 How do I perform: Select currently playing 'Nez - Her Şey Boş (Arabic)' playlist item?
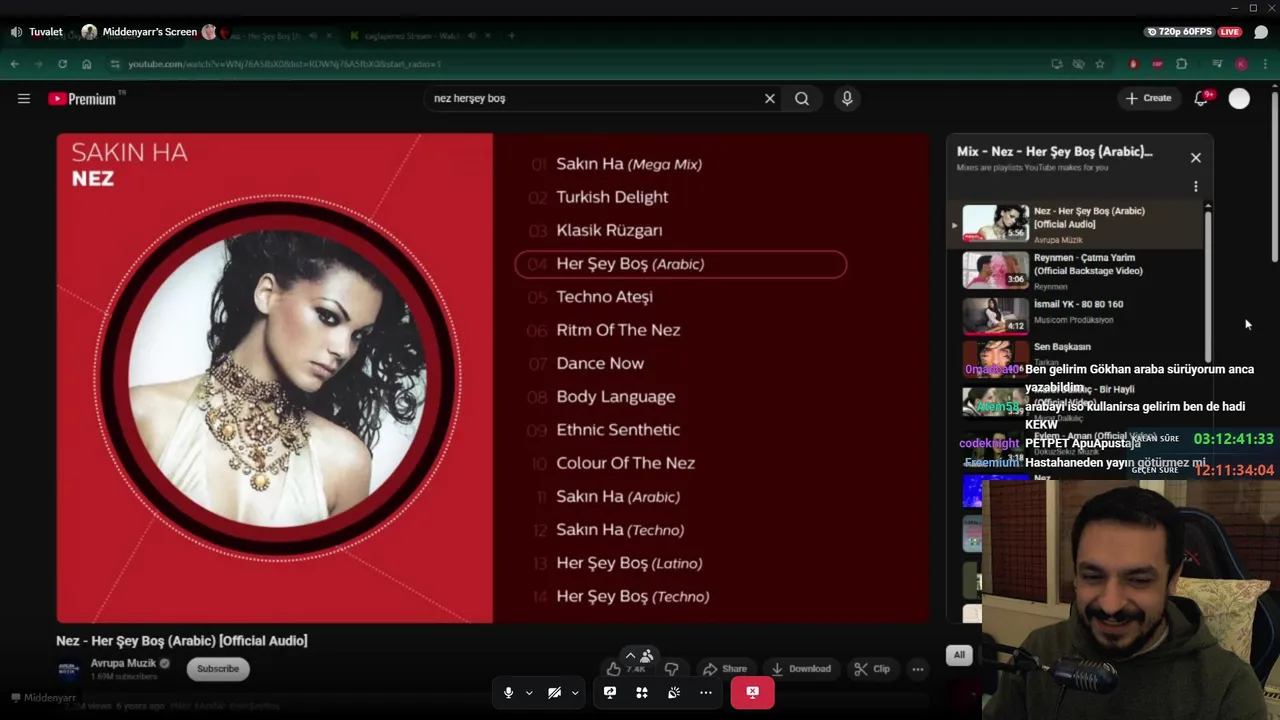1077,225
